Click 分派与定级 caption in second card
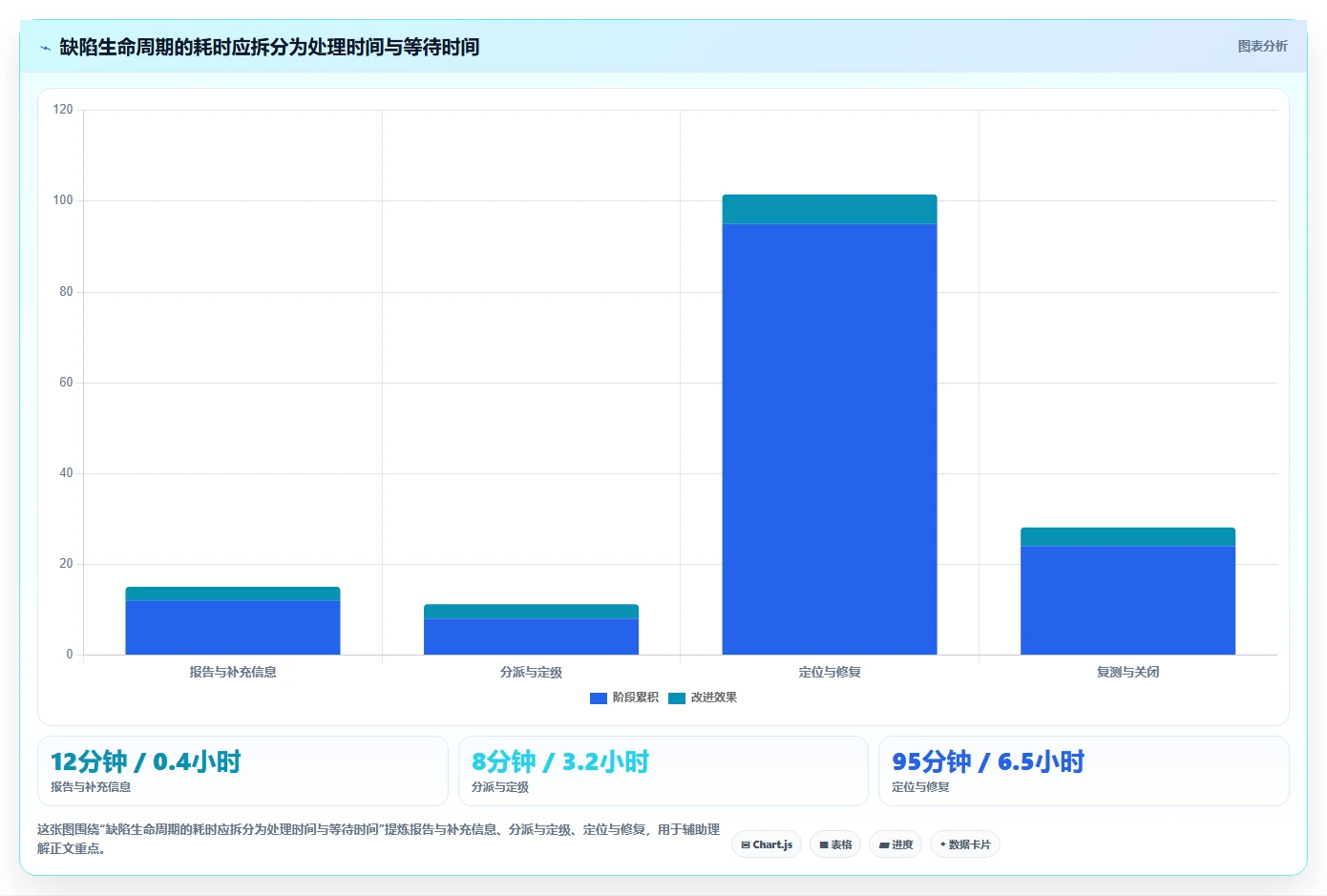 [500, 787]
